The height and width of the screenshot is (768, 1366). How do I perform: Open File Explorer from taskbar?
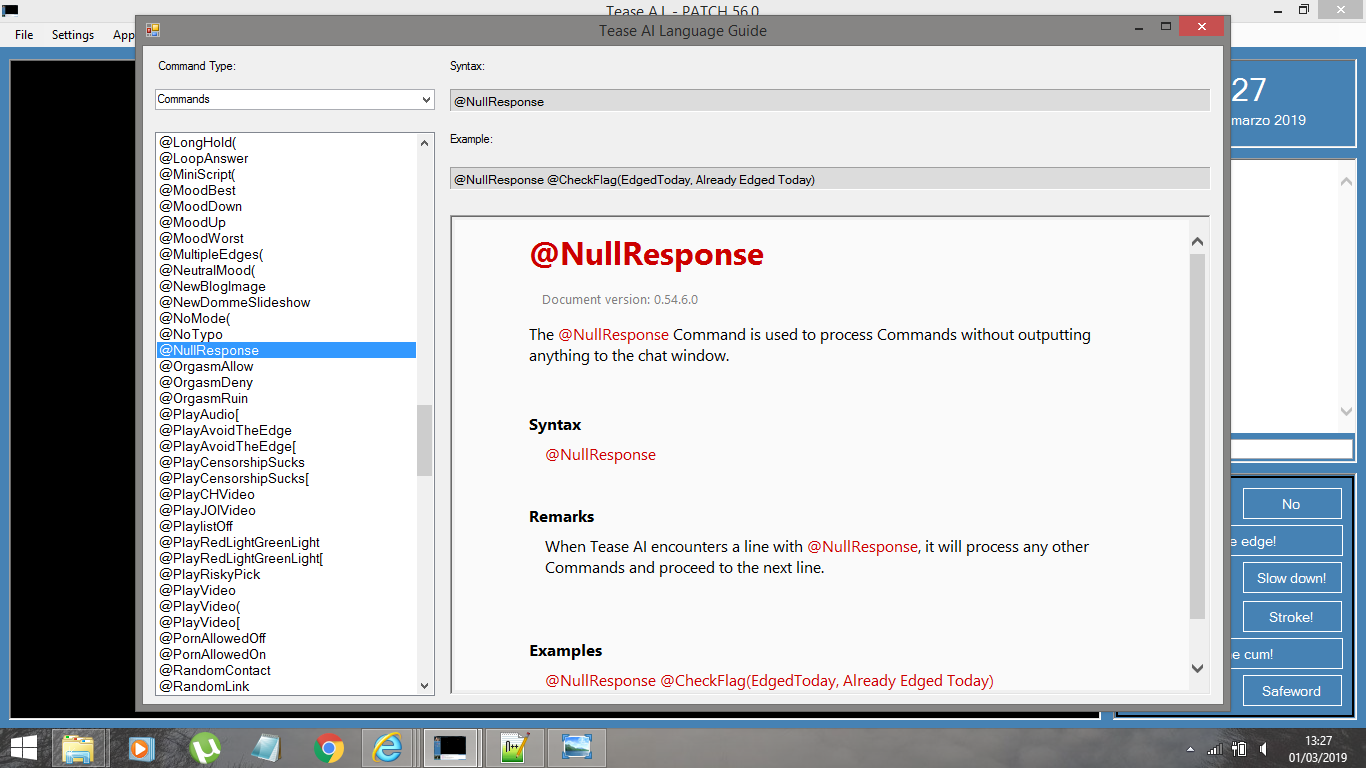[x=78, y=747]
